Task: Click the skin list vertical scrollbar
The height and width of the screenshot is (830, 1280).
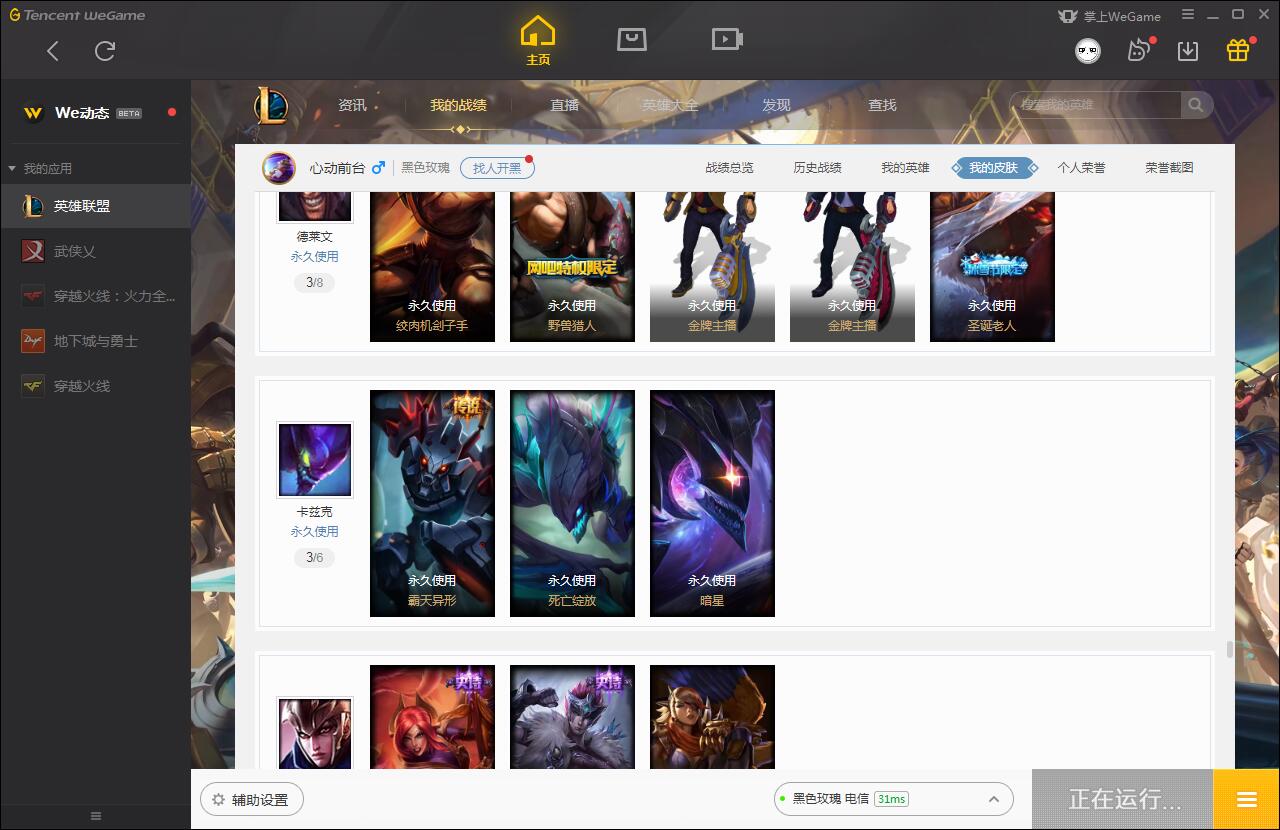Action: 1230,649
